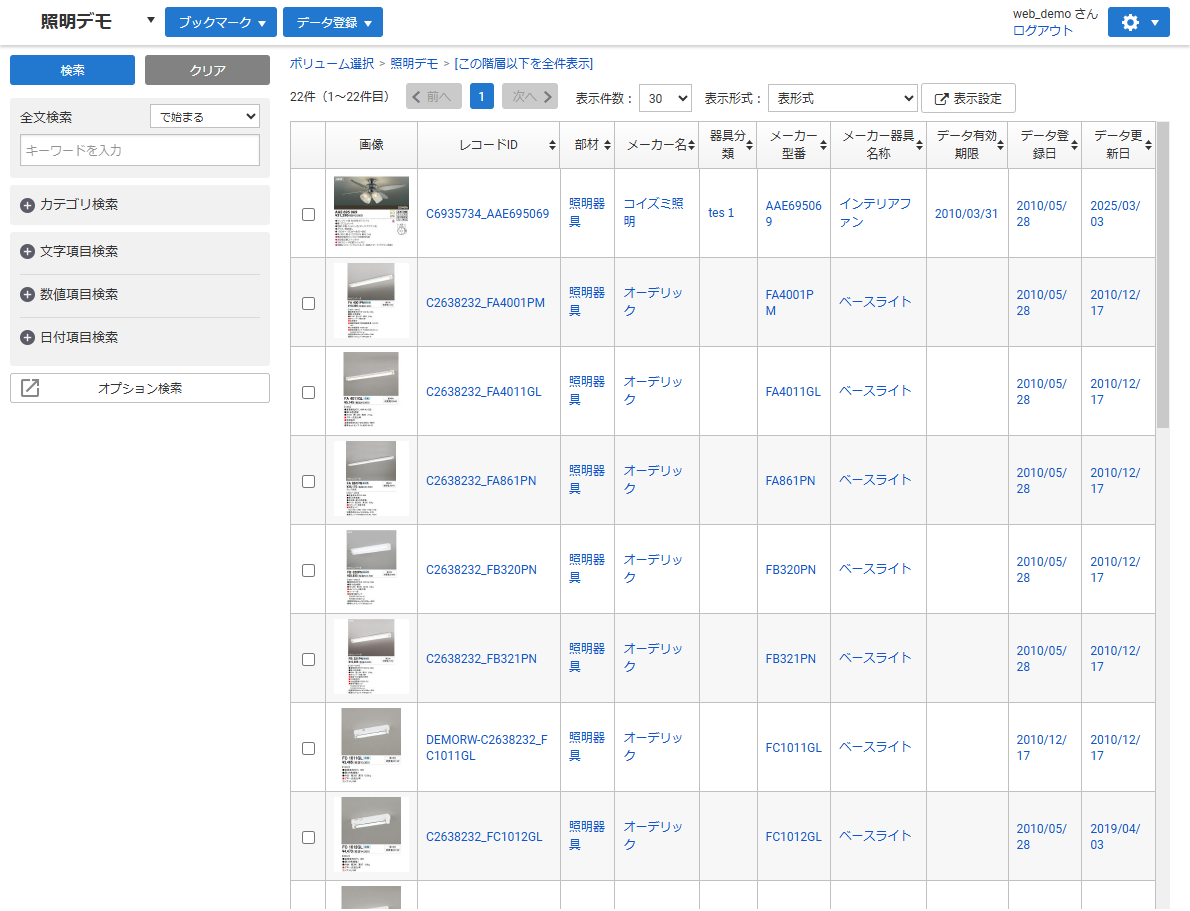
Task: Click [この階層以下を全件表示] breadcrumb
Action: click(524, 64)
